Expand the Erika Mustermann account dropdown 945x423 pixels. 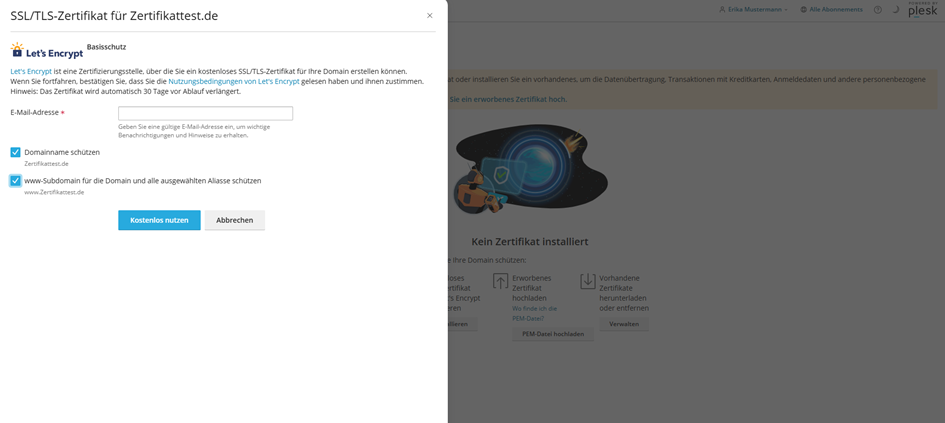tap(757, 10)
